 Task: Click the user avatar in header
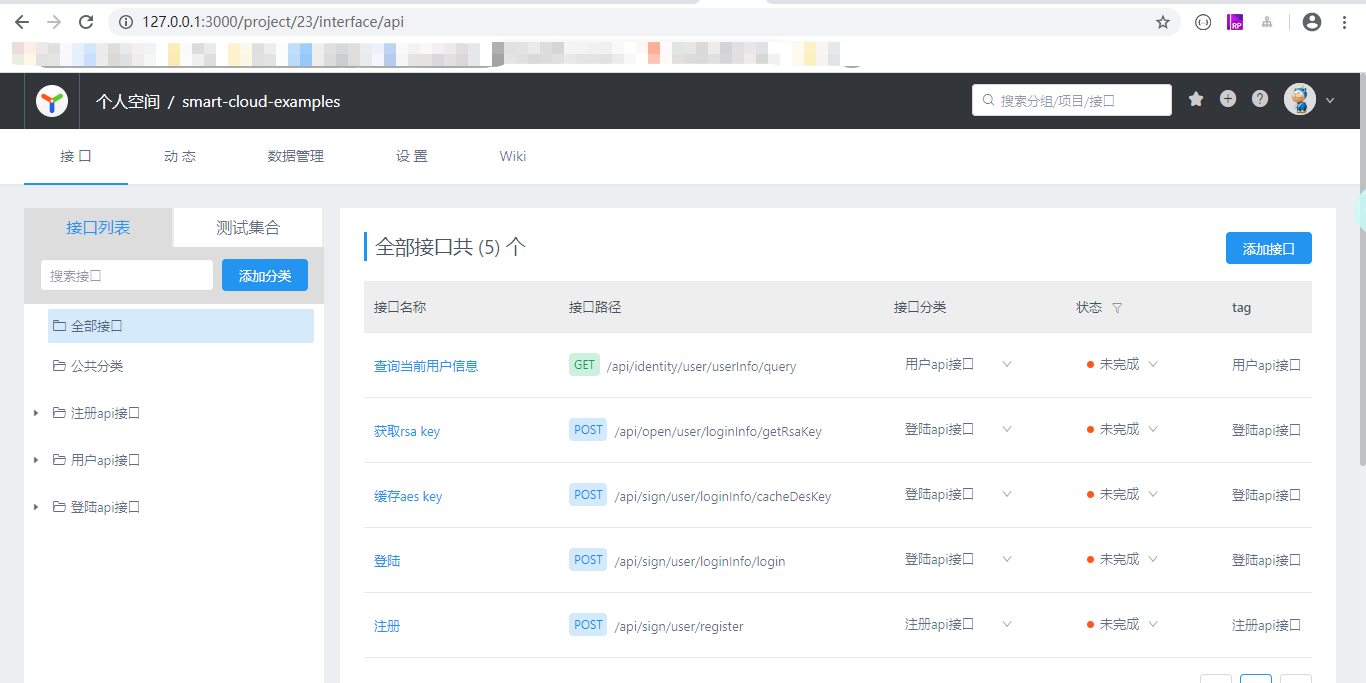(1300, 99)
